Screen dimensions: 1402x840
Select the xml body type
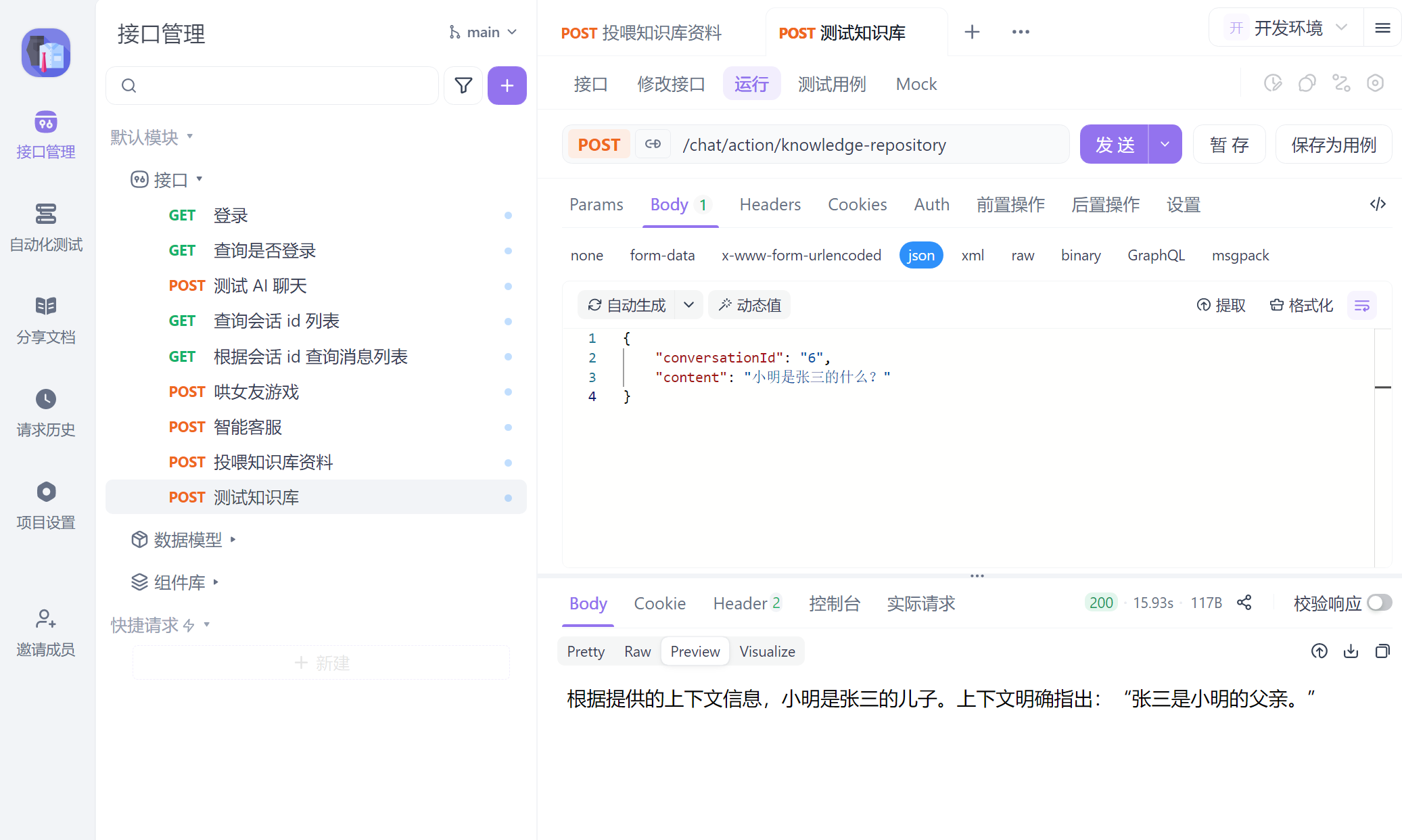[x=973, y=255]
